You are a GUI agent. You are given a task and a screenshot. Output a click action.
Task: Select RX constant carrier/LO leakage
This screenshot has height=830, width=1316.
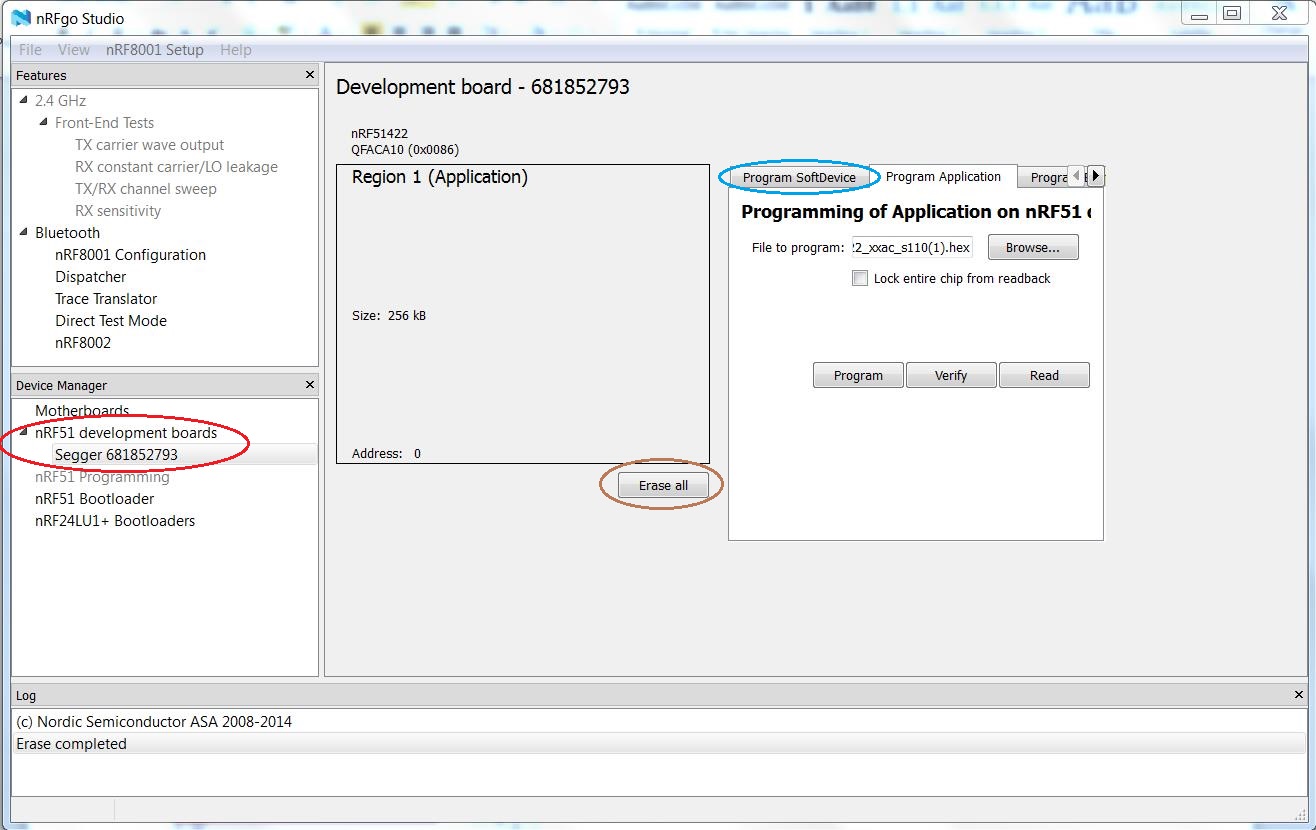tap(176, 167)
